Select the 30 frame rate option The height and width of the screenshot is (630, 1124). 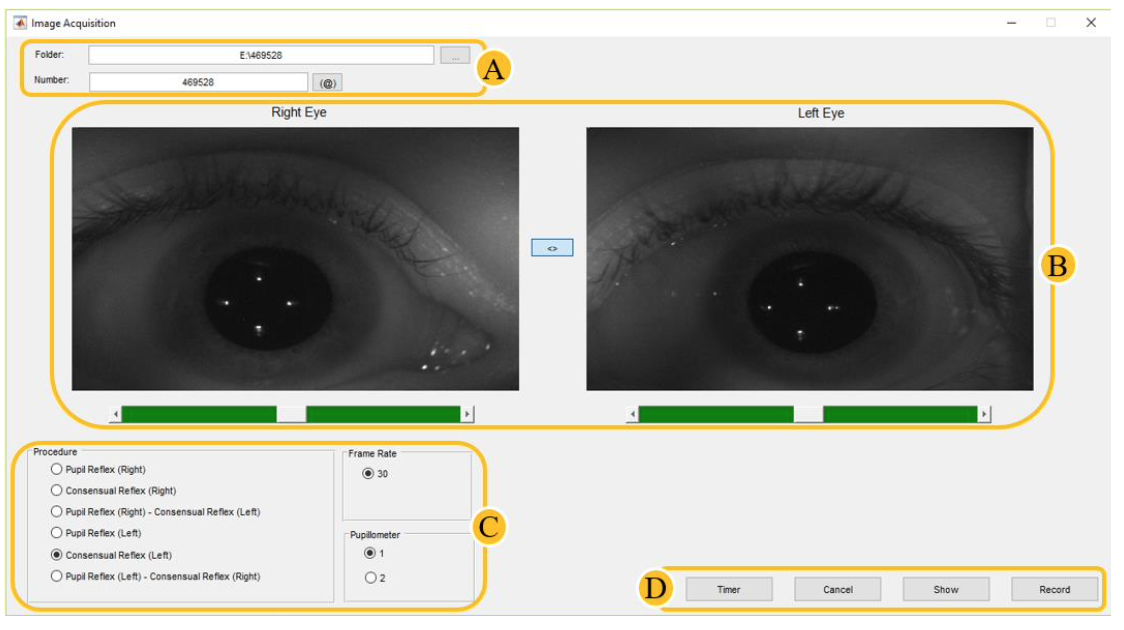click(x=368, y=474)
